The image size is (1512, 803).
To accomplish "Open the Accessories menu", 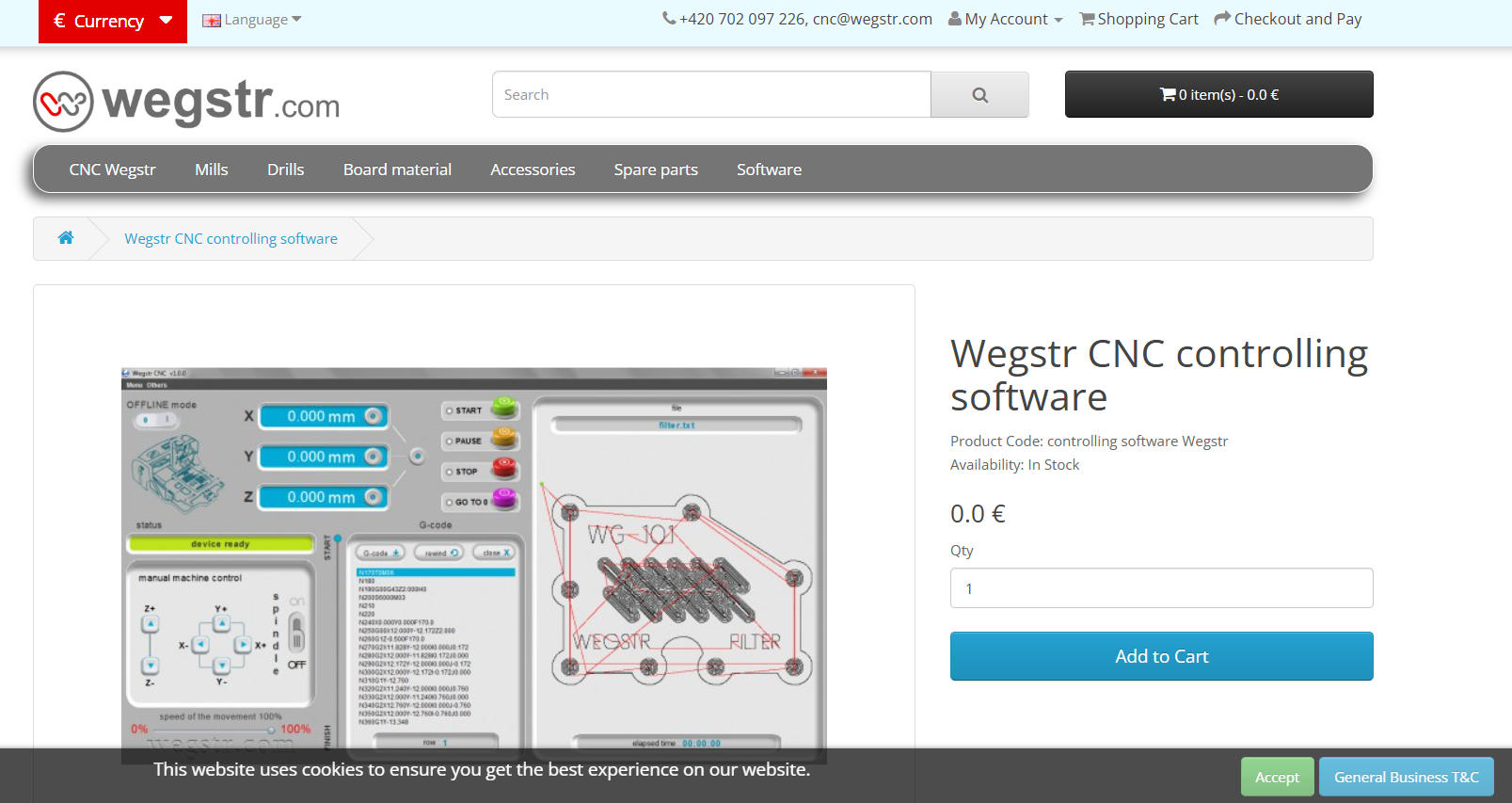I will click(533, 169).
